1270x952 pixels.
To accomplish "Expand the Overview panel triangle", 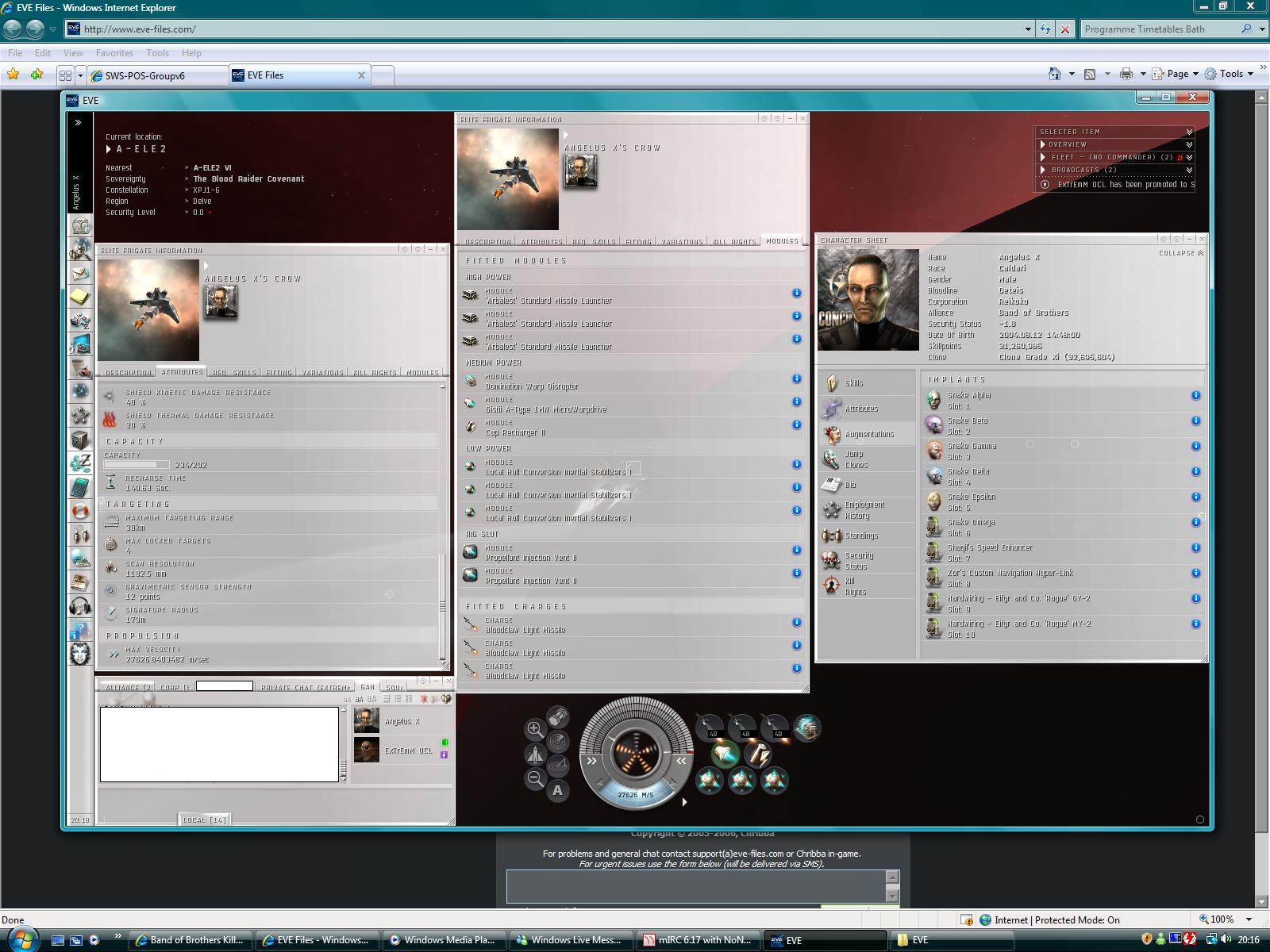I will click(1043, 144).
